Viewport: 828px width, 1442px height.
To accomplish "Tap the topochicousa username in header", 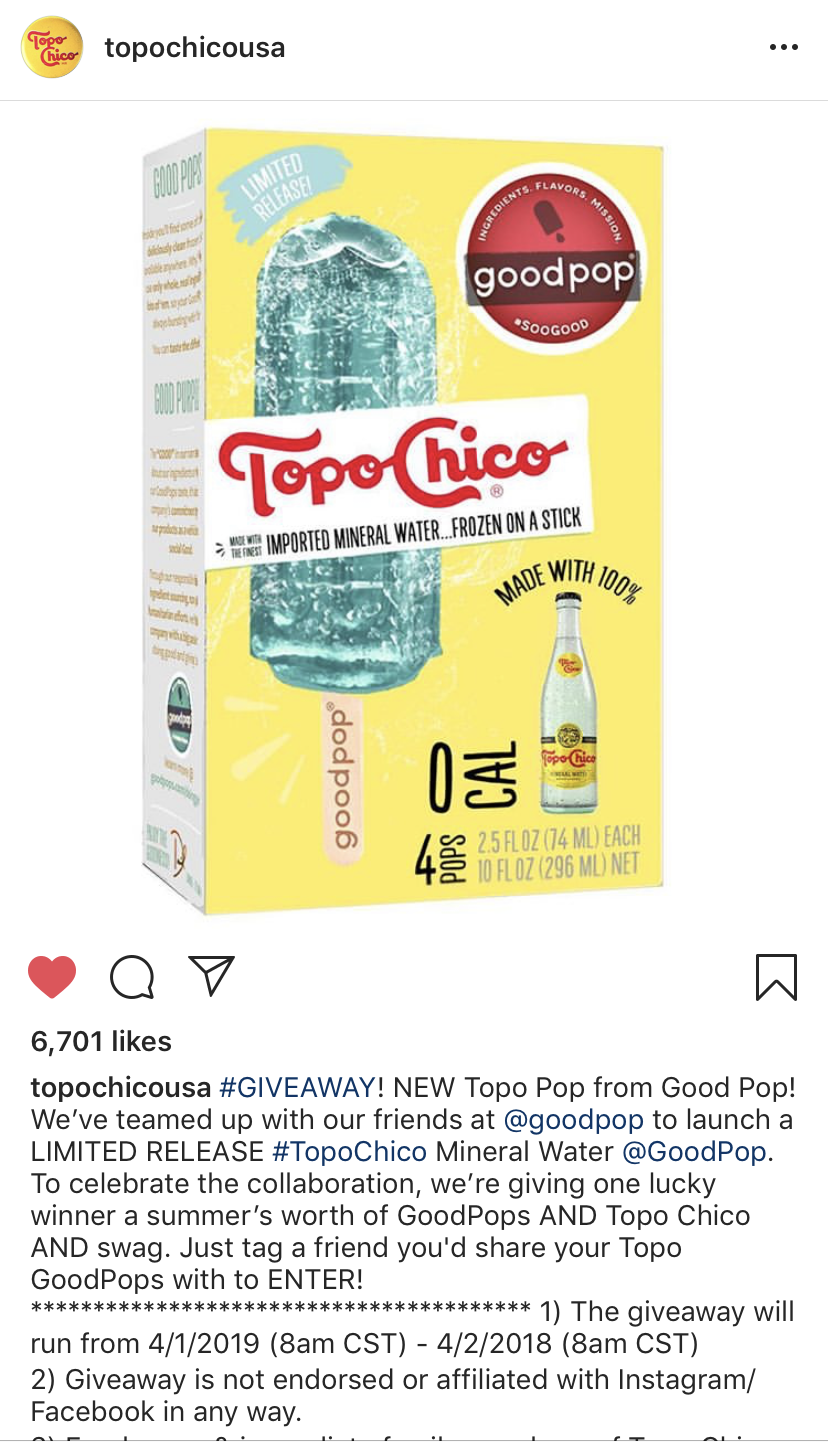I will pos(195,47).
